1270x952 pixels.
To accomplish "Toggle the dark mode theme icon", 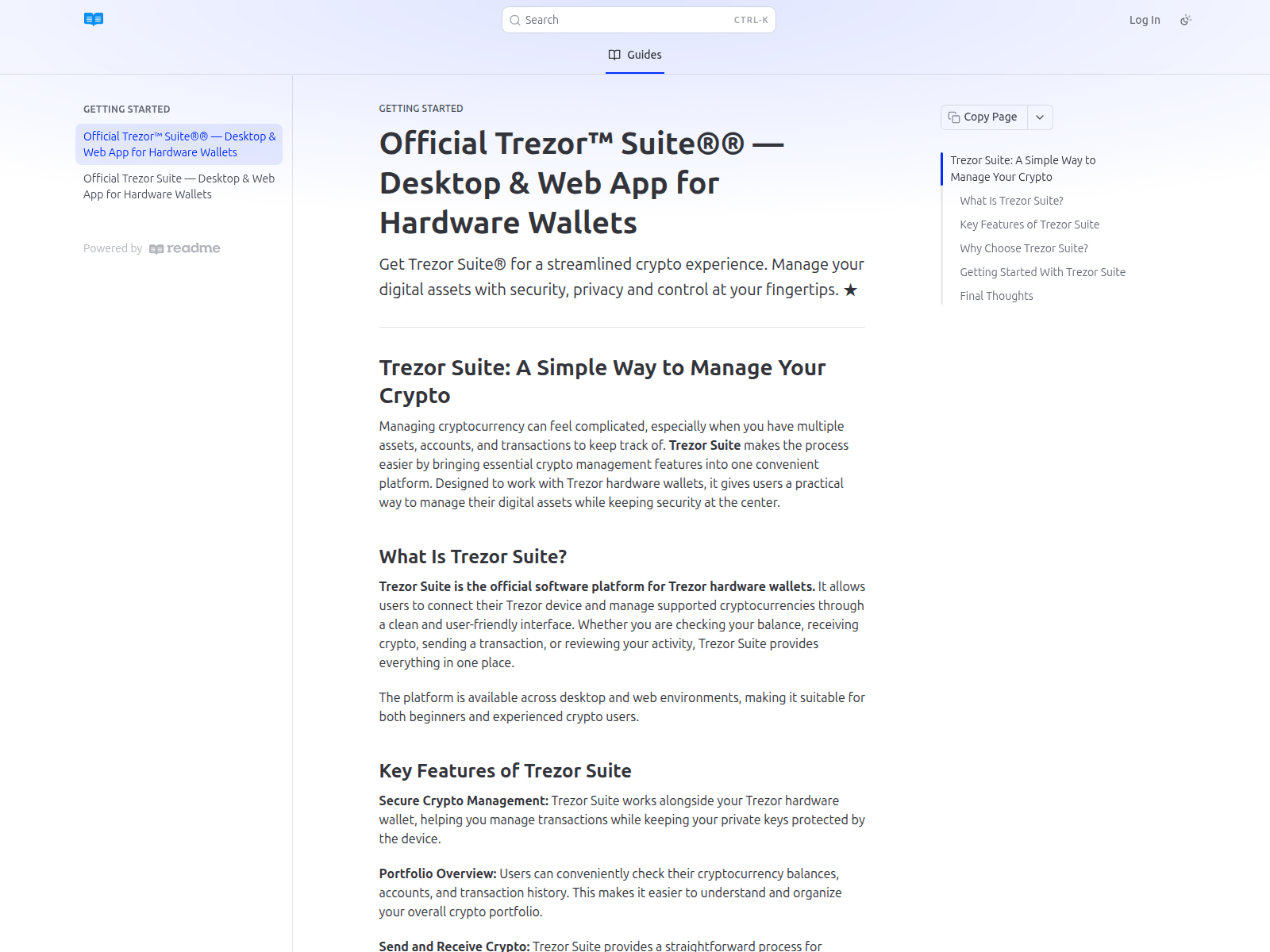I will click(x=1186, y=20).
